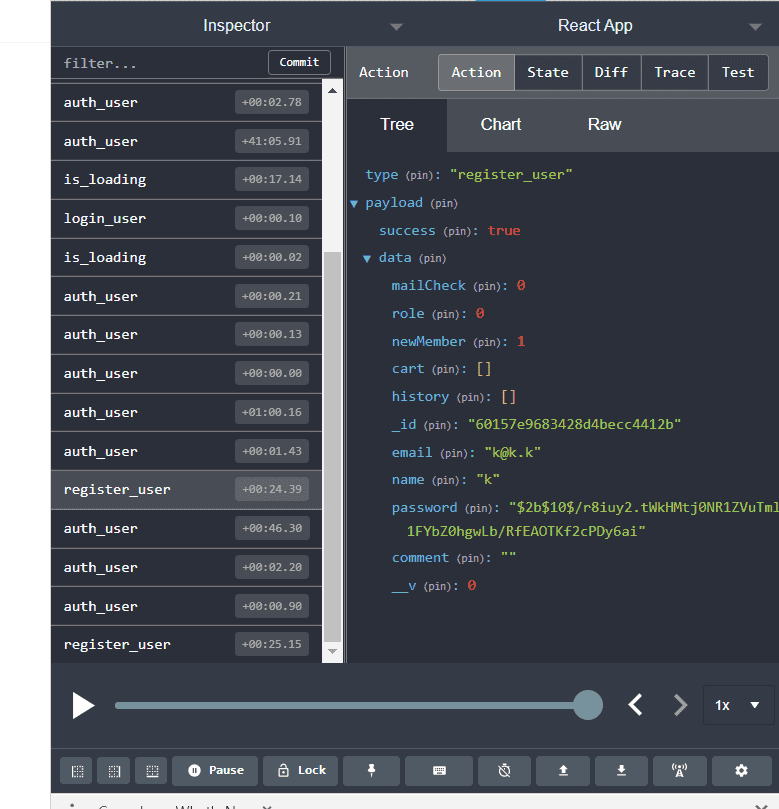Collapse the payload tree node

(354, 204)
